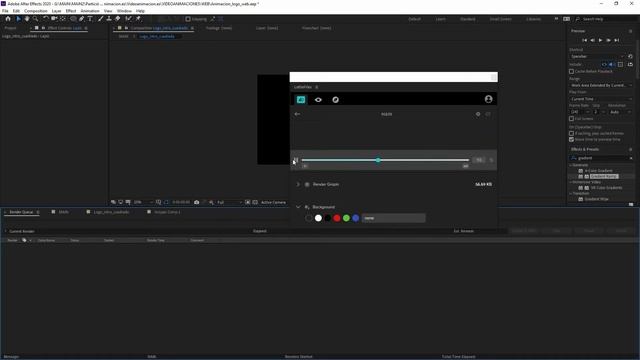Open viewer resolution 'Full' dropdown
Image resolution: width=640 pixels, height=360 pixels.
click(x=229, y=202)
